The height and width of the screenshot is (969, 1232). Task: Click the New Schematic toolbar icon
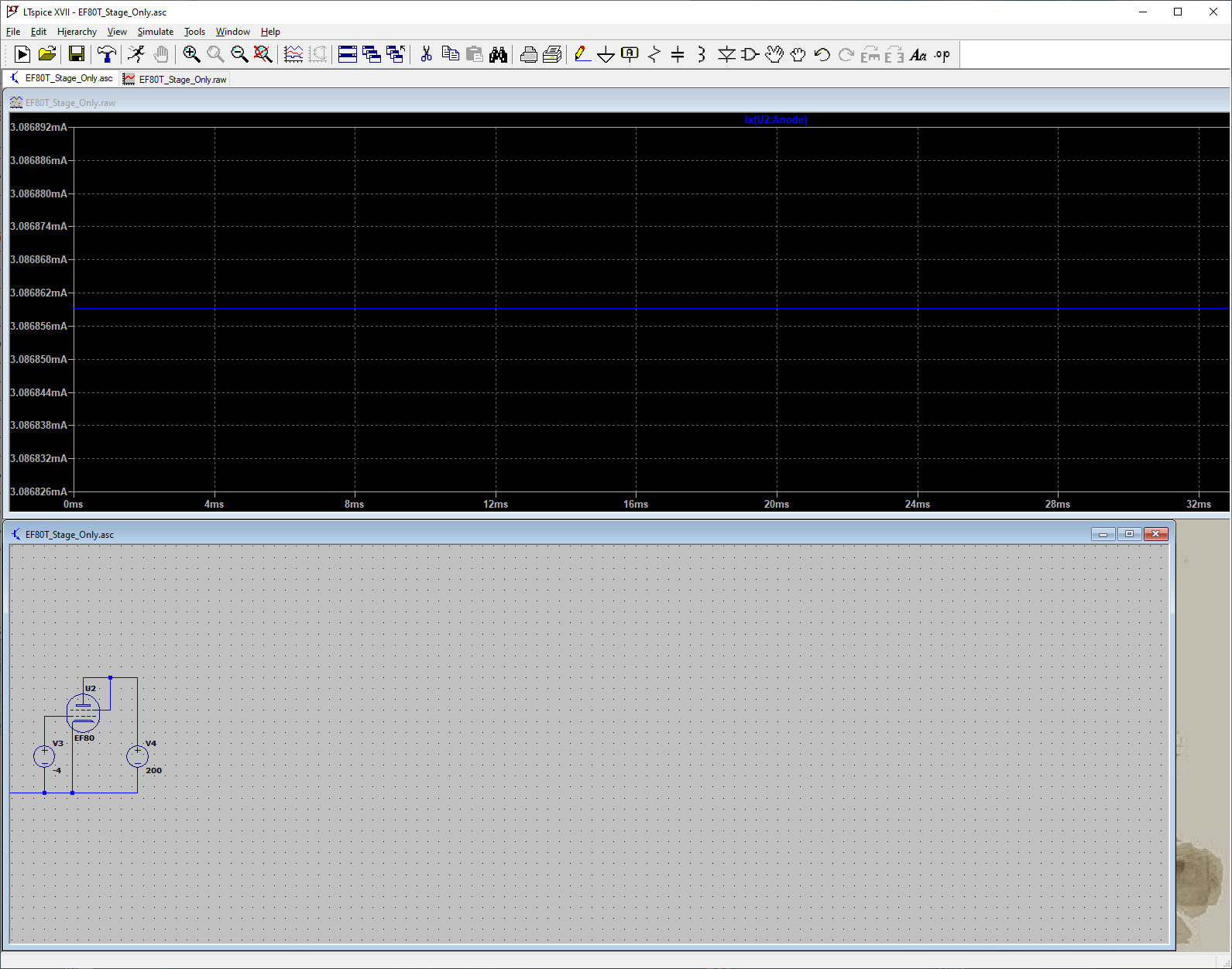[x=22, y=54]
